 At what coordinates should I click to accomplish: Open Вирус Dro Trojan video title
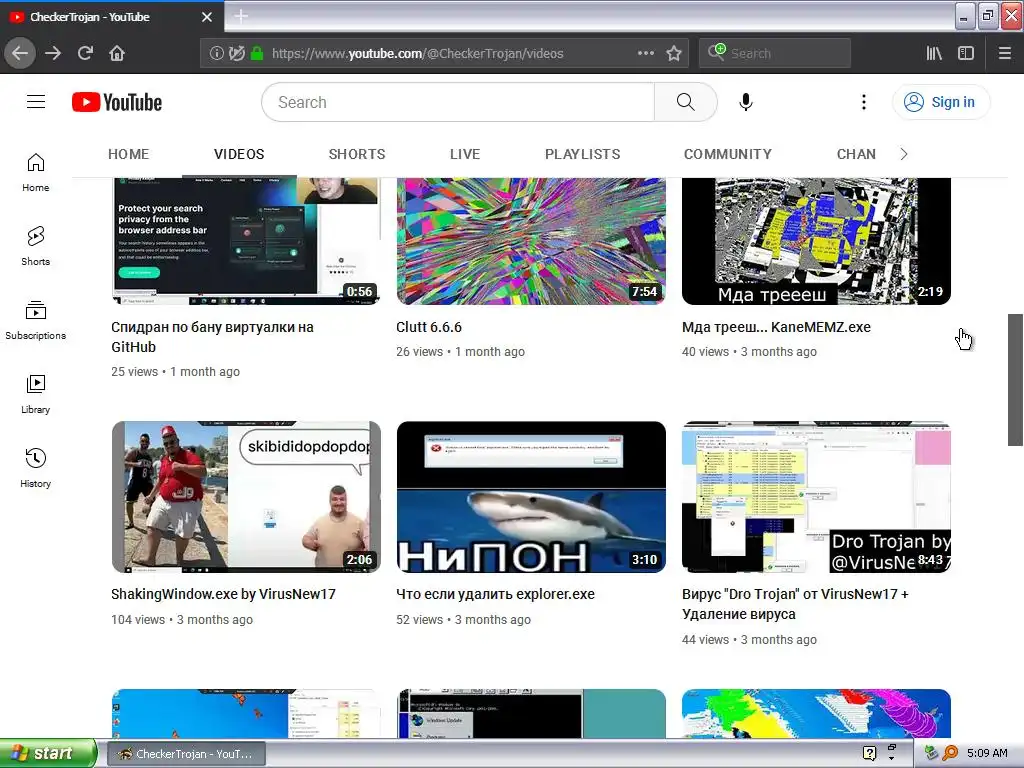click(795, 604)
